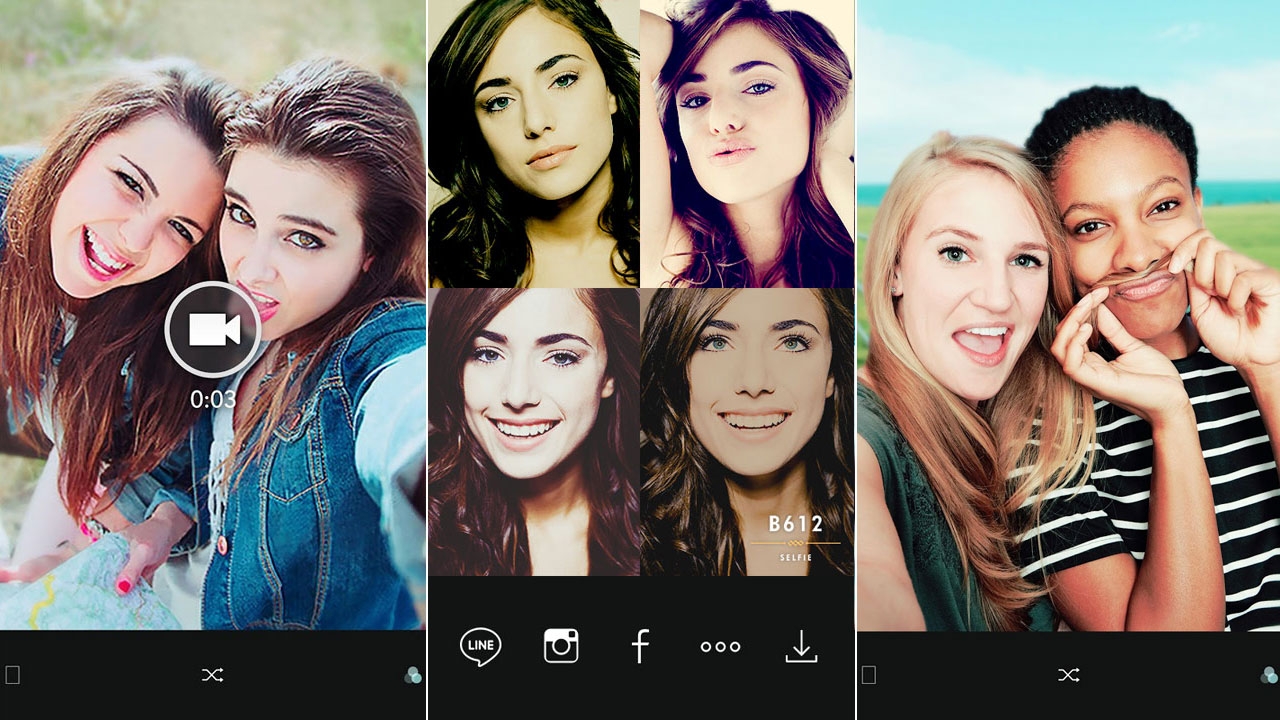Tap rectangle layout icon in right panel
Image resolution: width=1280 pixels, height=720 pixels.
(869, 675)
